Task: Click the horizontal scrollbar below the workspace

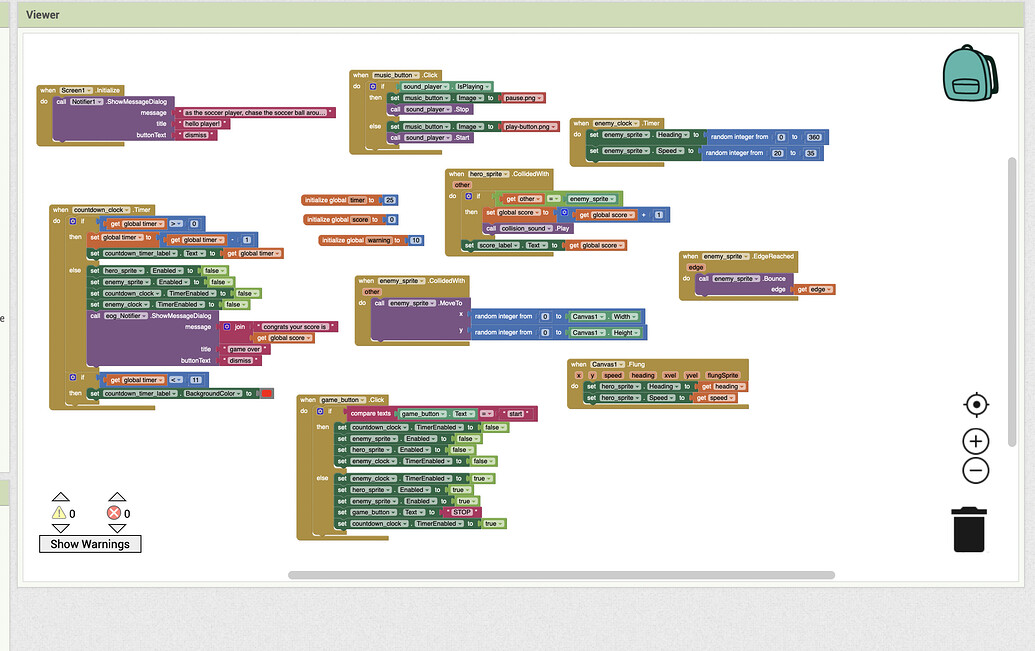Action: click(x=560, y=575)
